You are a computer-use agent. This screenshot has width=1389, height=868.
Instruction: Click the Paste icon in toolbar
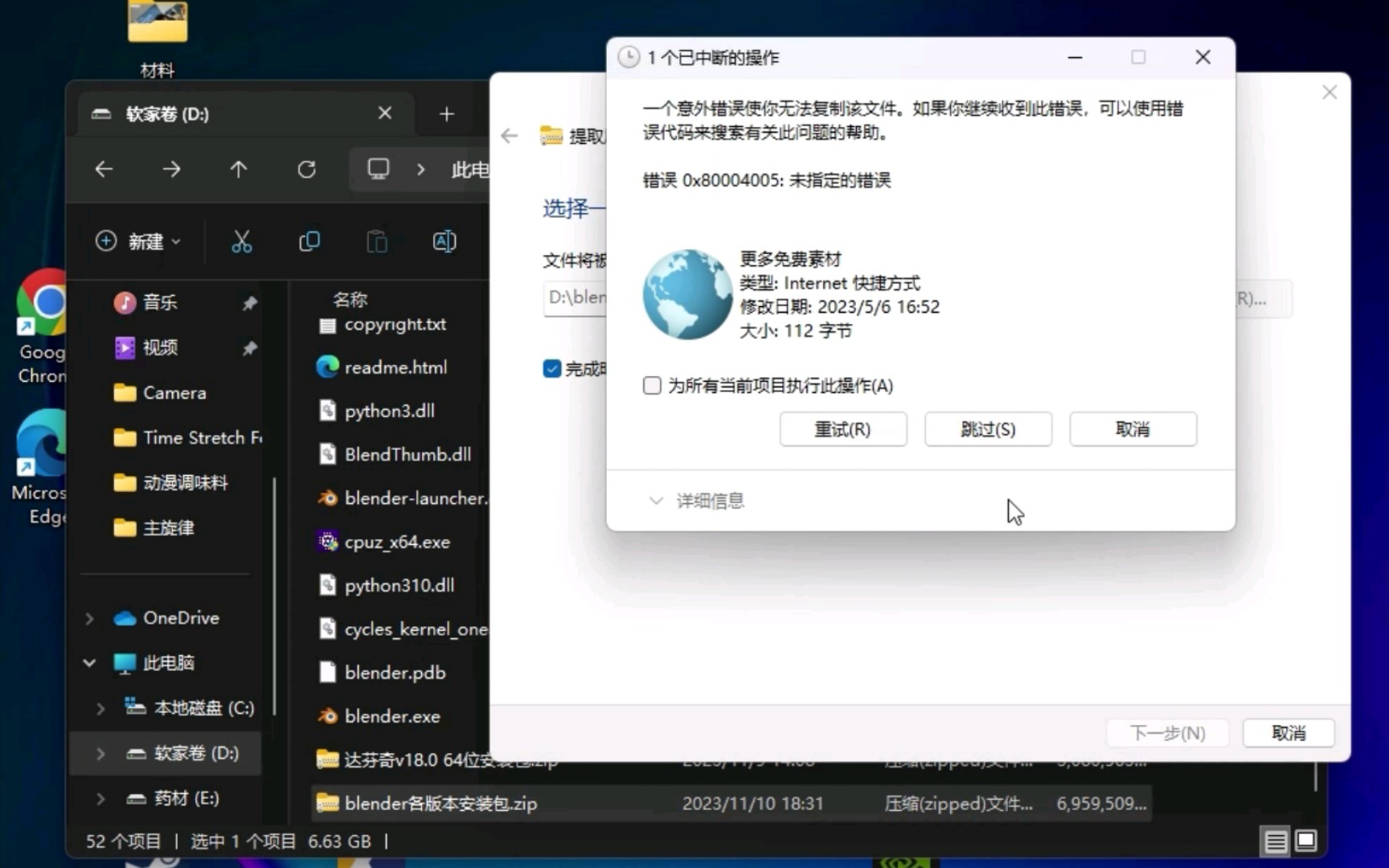(x=376, y=241)
